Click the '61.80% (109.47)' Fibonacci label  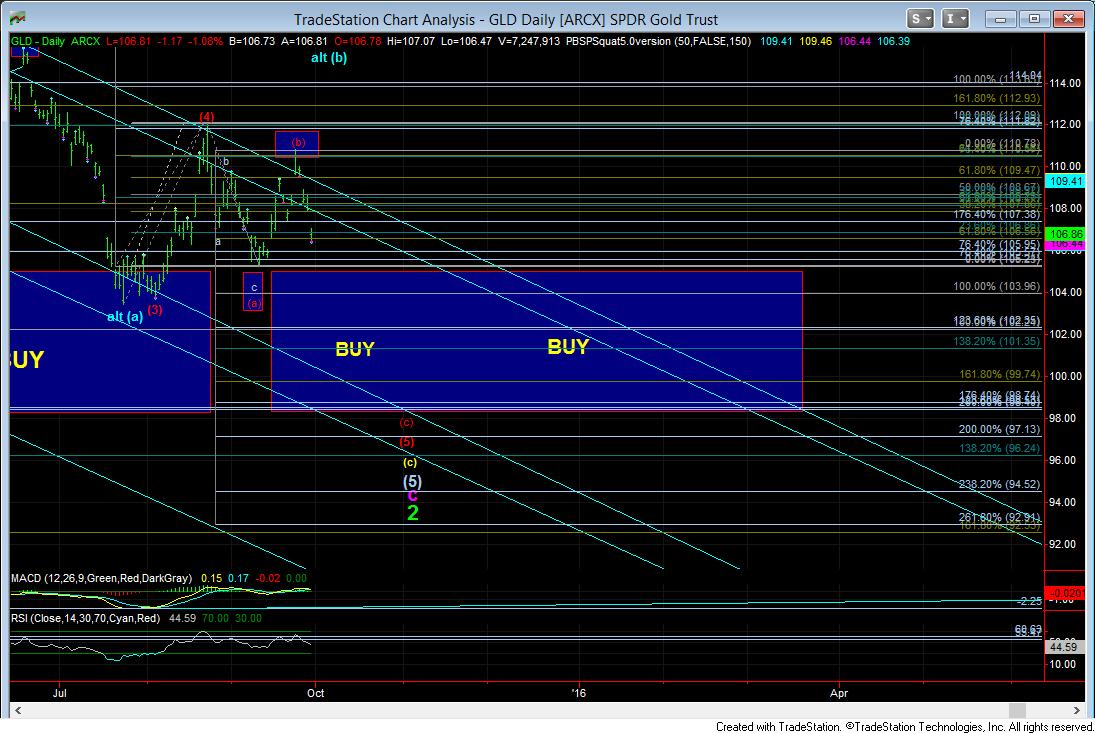[x=999, y=170]
